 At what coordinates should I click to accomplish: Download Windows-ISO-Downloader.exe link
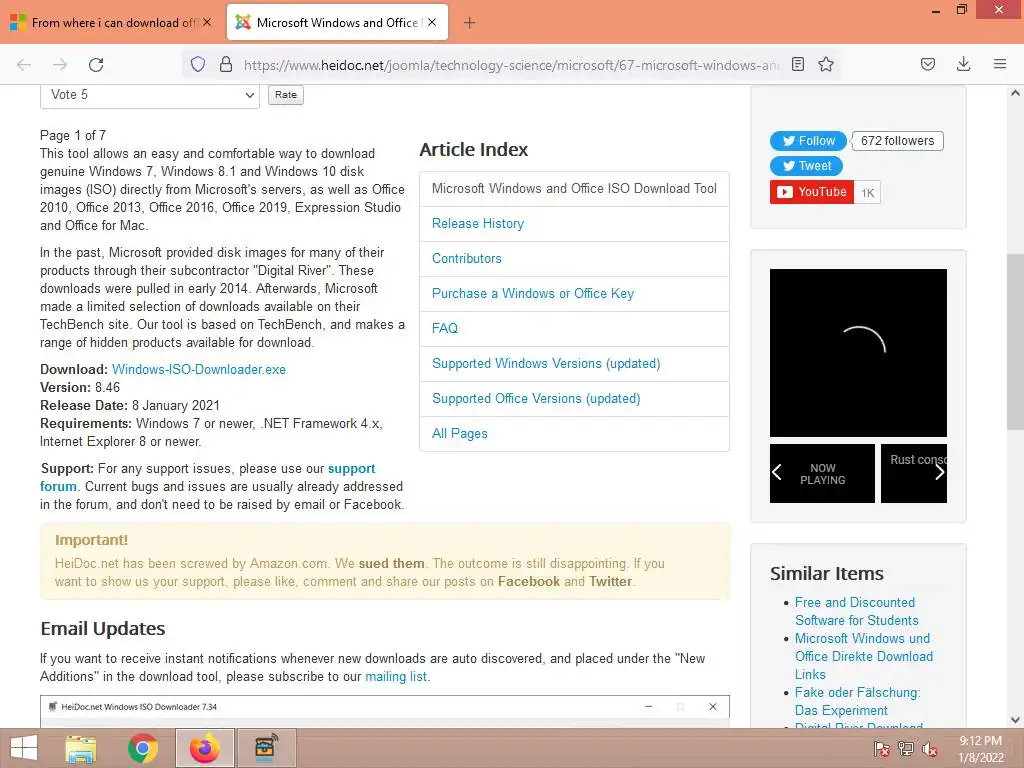(199, 370)
